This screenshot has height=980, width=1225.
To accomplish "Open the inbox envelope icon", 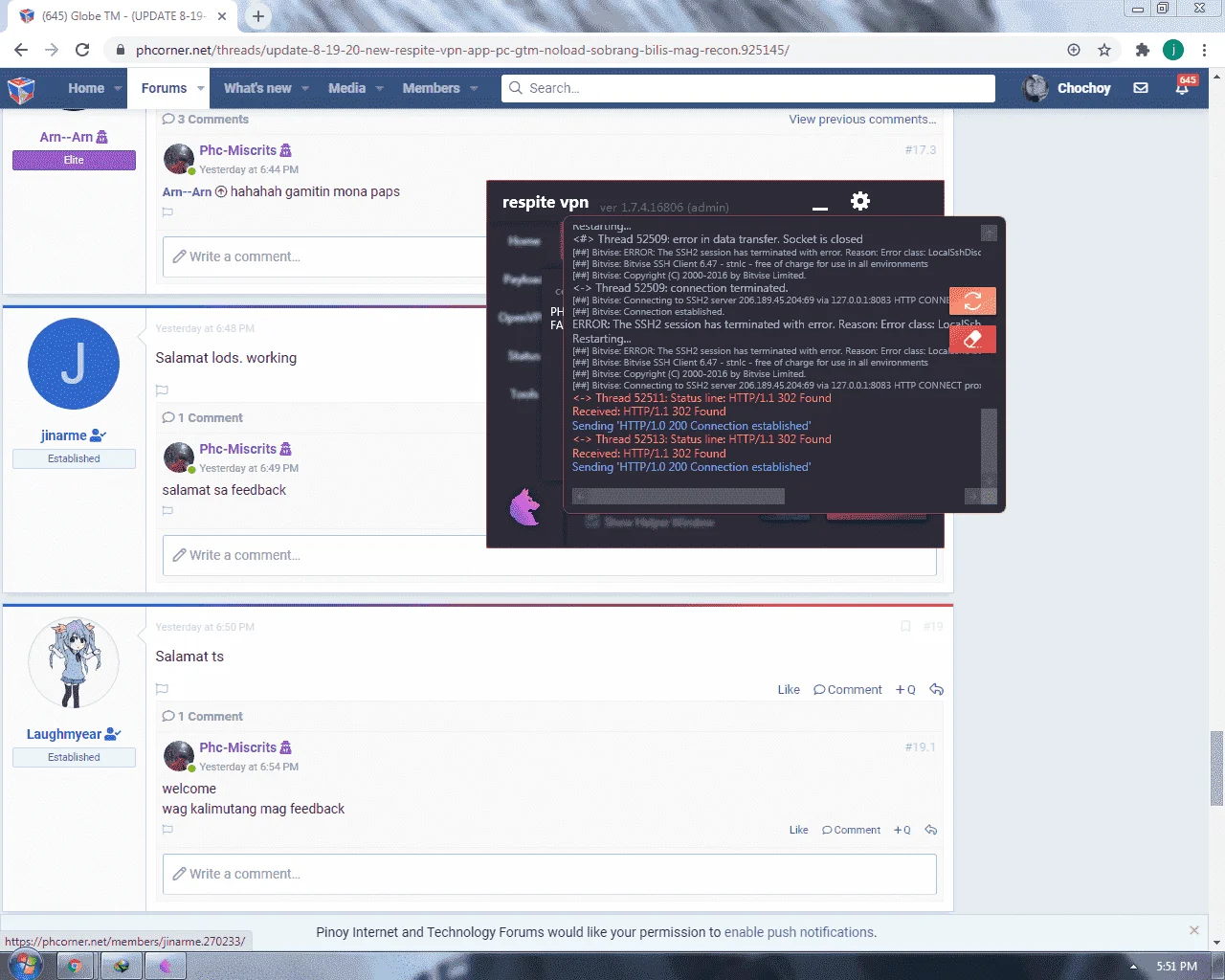I will point(1141,88).
